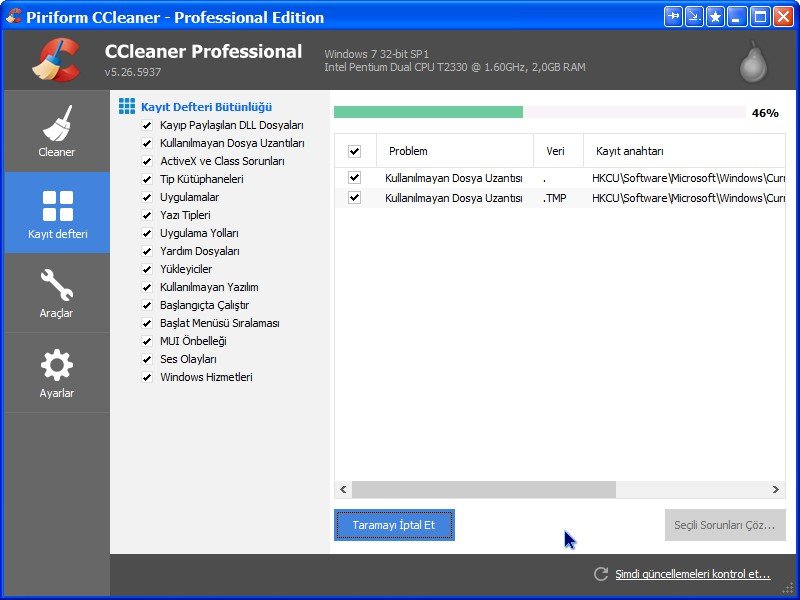Toggle Tip Kütüphaneleri checkbox

[147, 180]
